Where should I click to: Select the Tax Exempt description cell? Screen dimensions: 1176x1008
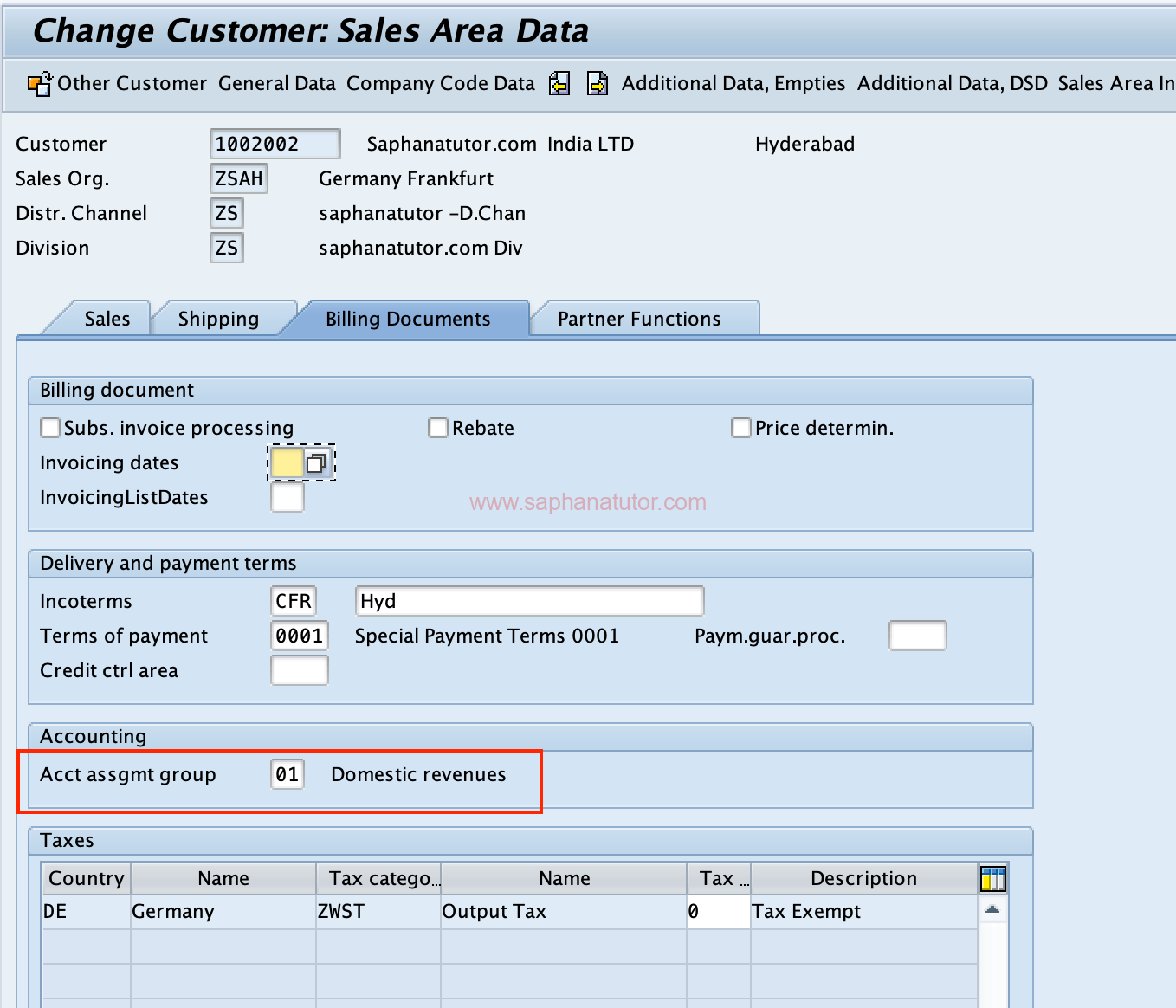[863, 912]
